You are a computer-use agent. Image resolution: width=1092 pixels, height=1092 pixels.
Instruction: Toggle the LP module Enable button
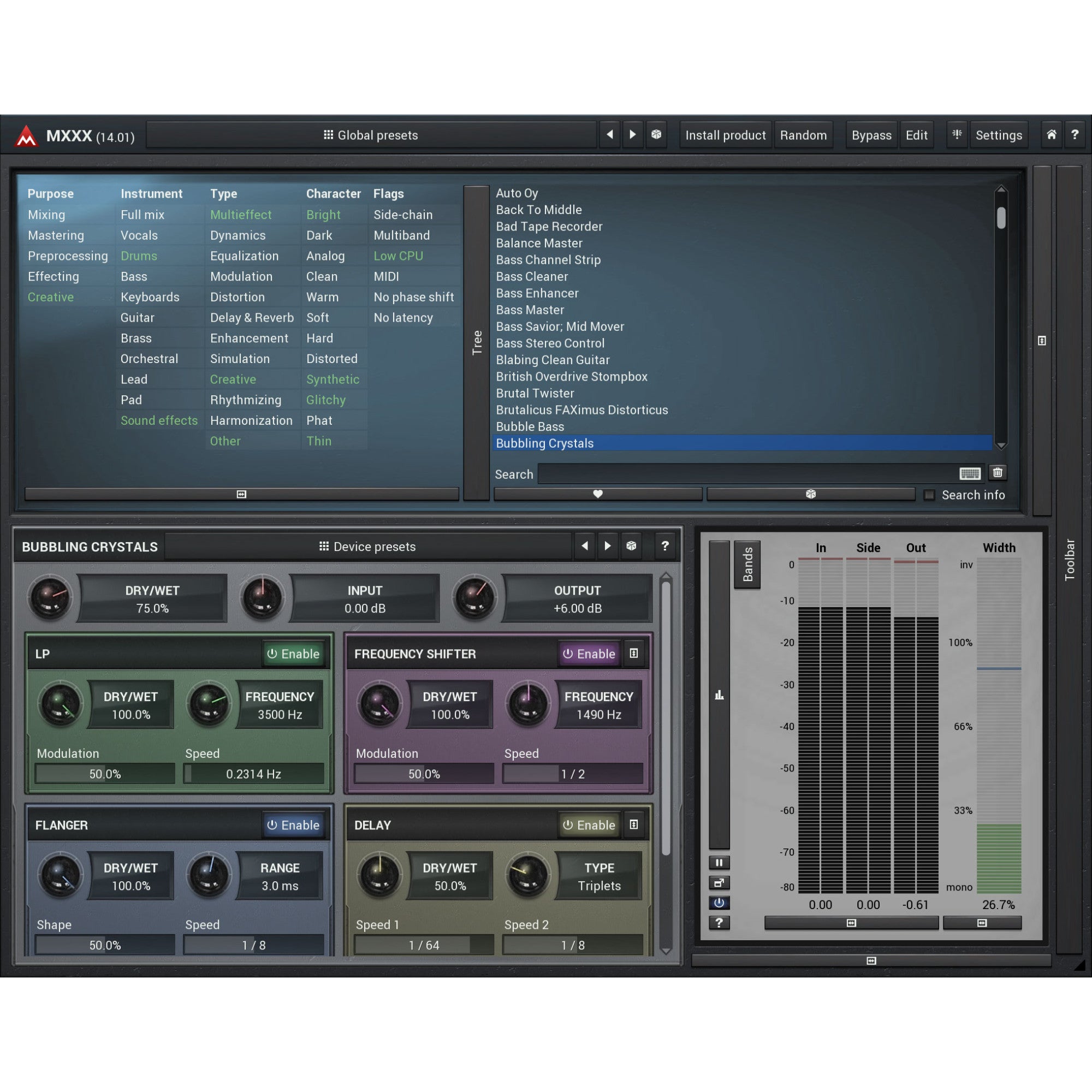[x=293, y=654]
